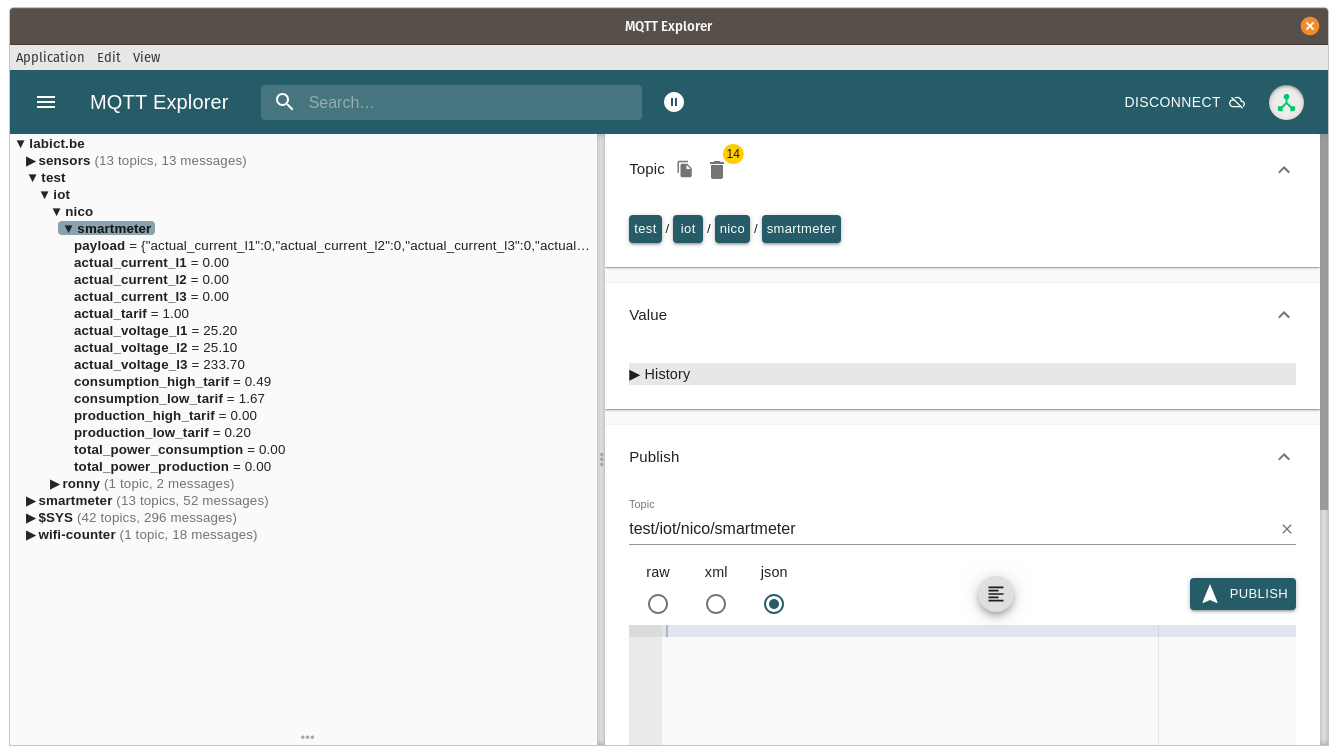This screenshot has height=755, width=1338.
Task: Open the Application menu
Action: coord(50,57)
